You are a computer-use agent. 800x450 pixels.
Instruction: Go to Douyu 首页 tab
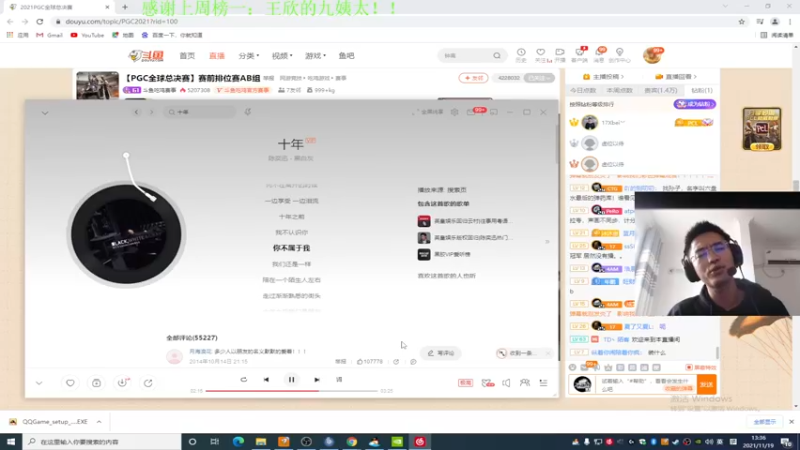[187, 56]
